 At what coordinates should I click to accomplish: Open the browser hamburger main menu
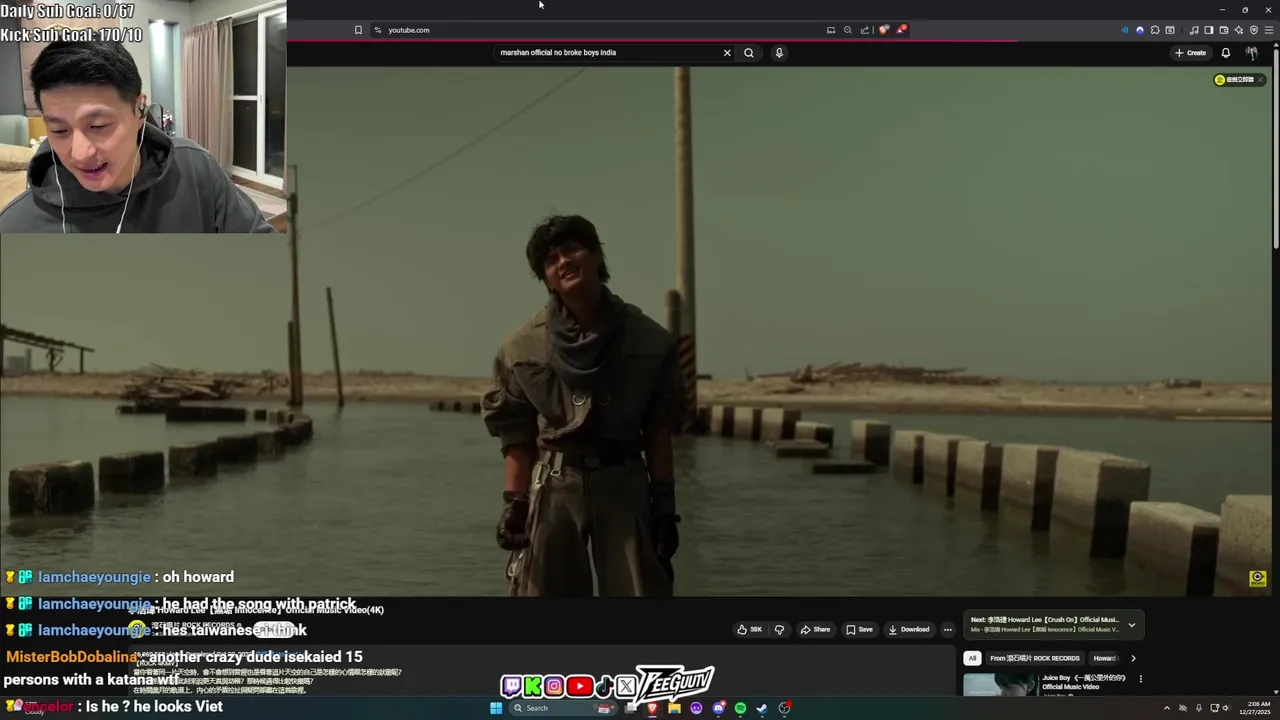1269,30
